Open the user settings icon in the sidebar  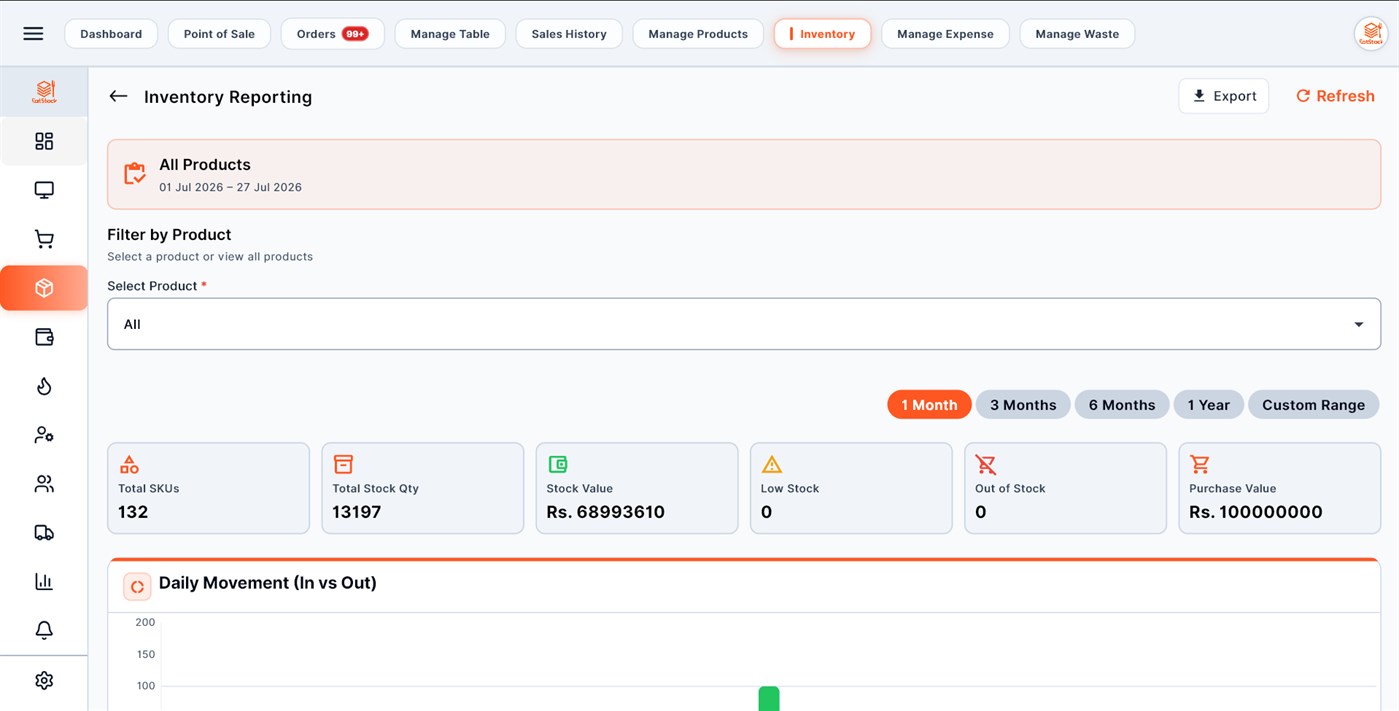[x=44, y=435]
